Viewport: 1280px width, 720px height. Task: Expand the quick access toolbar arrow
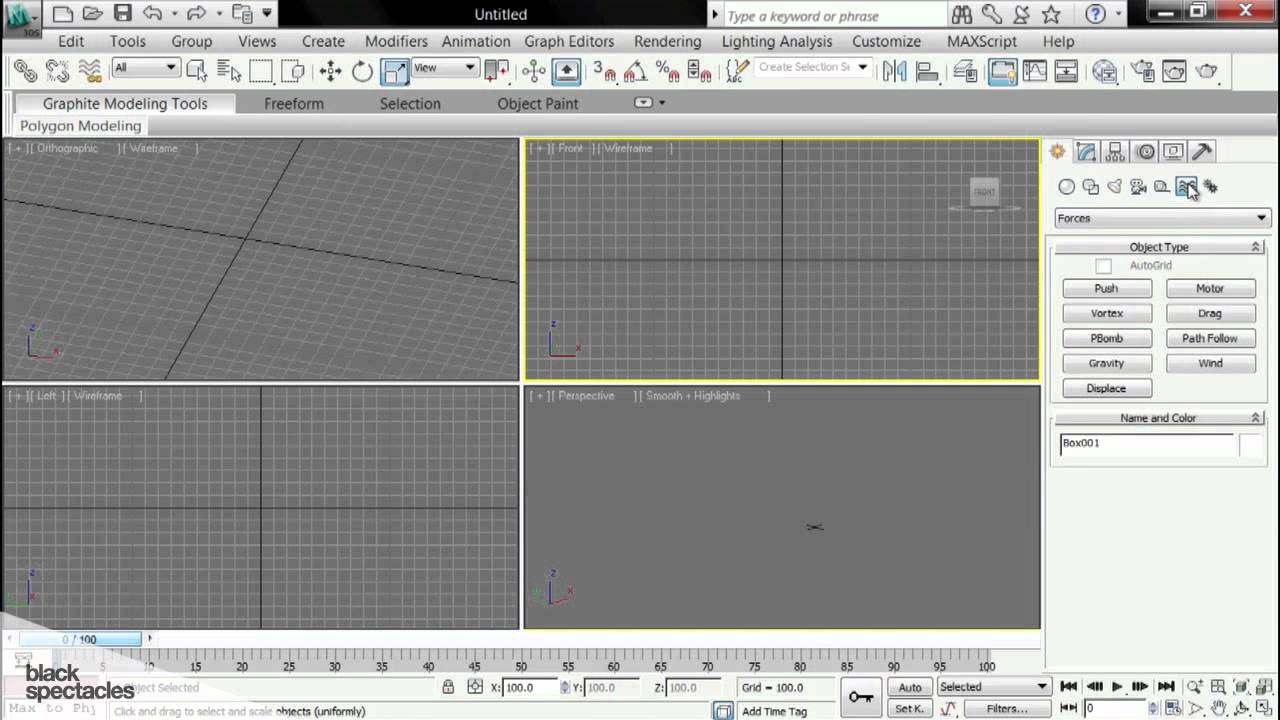[x=267, y=14]
